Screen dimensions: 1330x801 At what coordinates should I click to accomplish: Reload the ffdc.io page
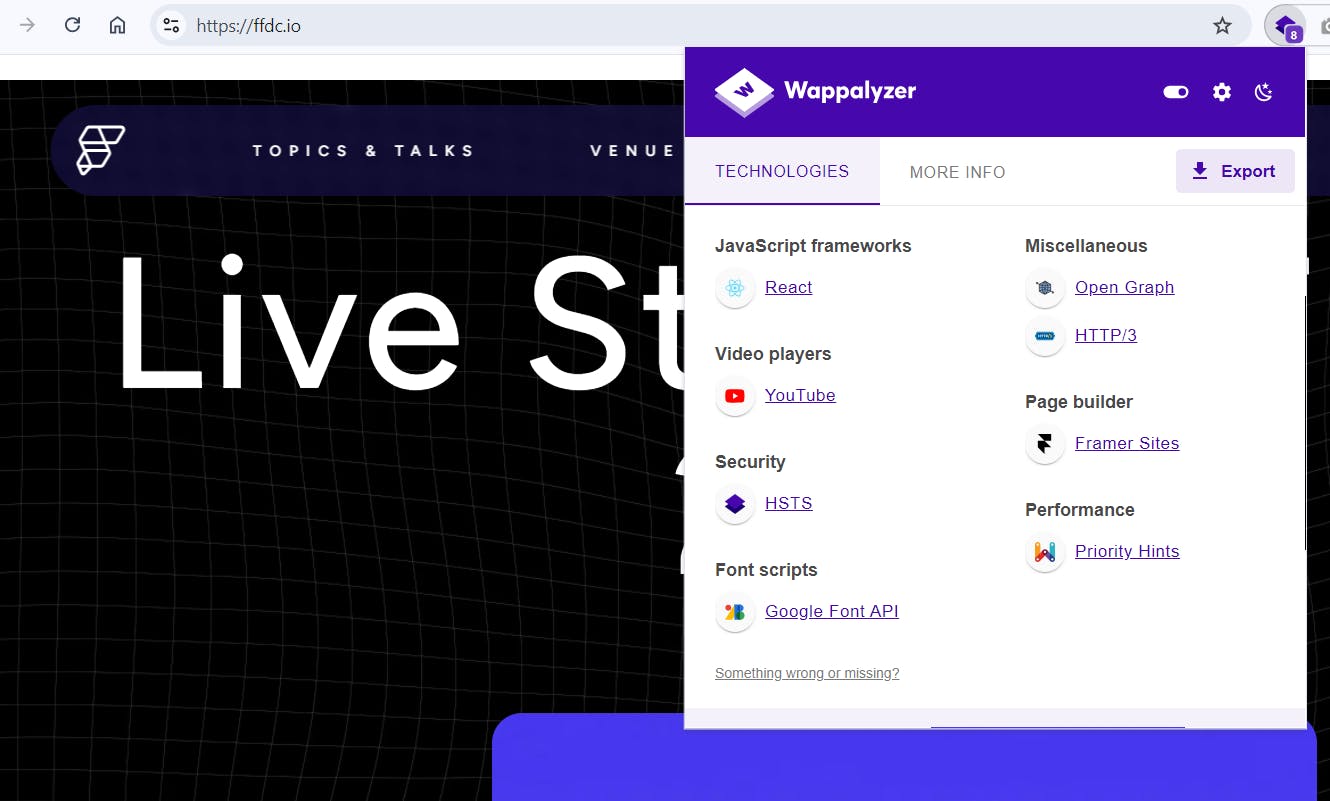tap(72, 25)
